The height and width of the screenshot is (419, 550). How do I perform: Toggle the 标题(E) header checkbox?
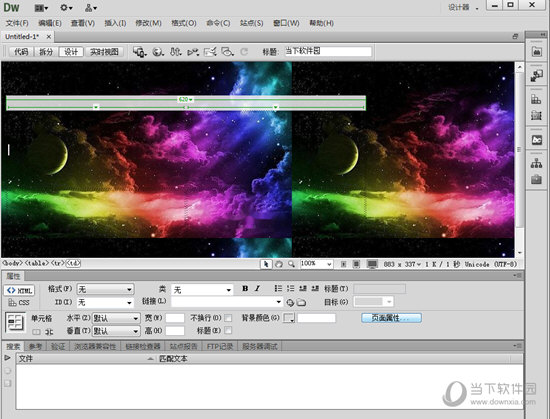click(228, 330)
